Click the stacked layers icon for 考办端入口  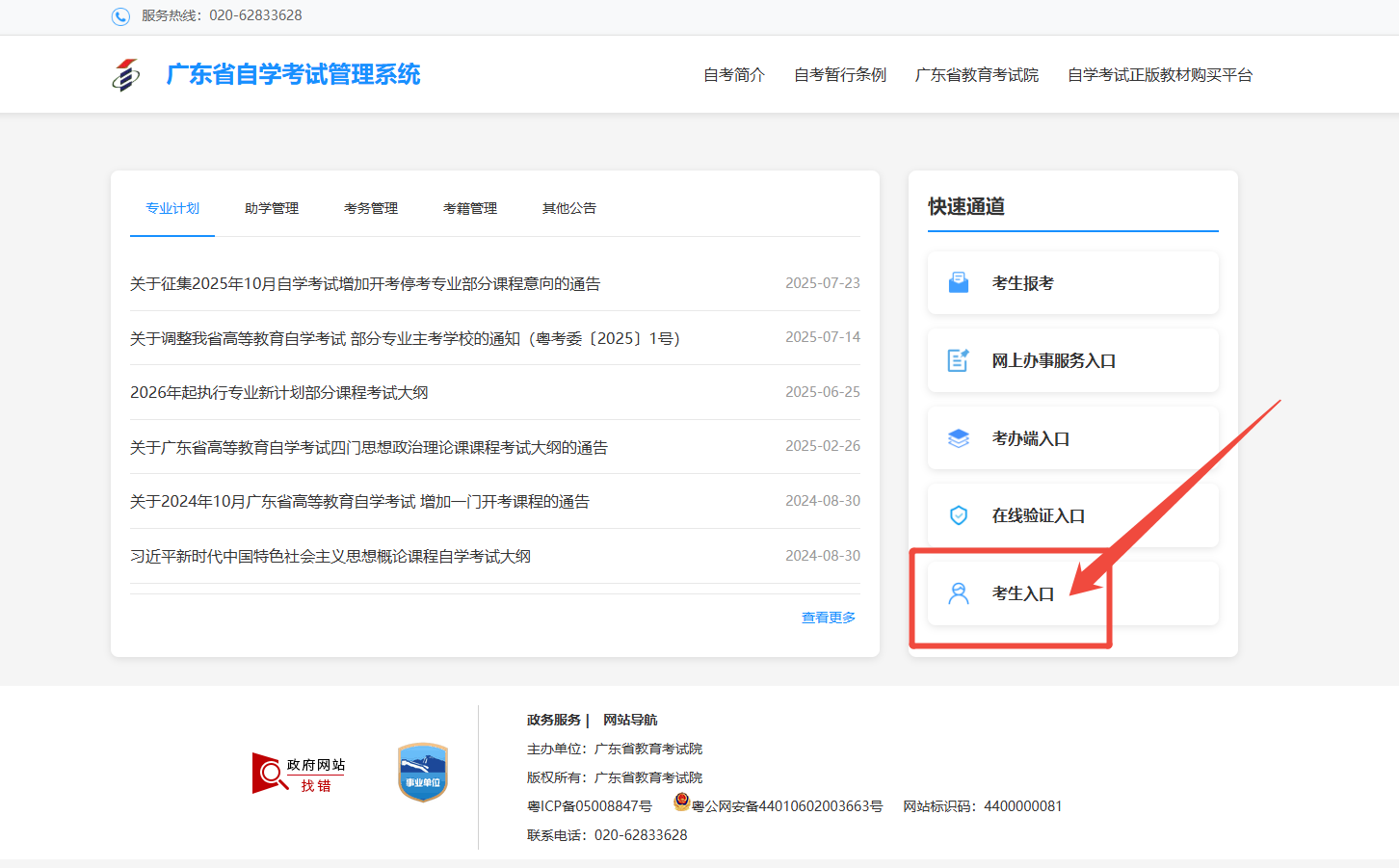pyautogui.click(x=958, y=437)
